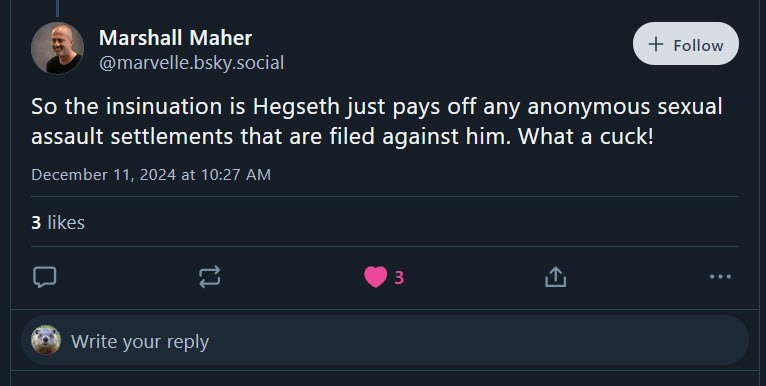Click the pink like count 3
766x386 pixels.
pos(399,278)
